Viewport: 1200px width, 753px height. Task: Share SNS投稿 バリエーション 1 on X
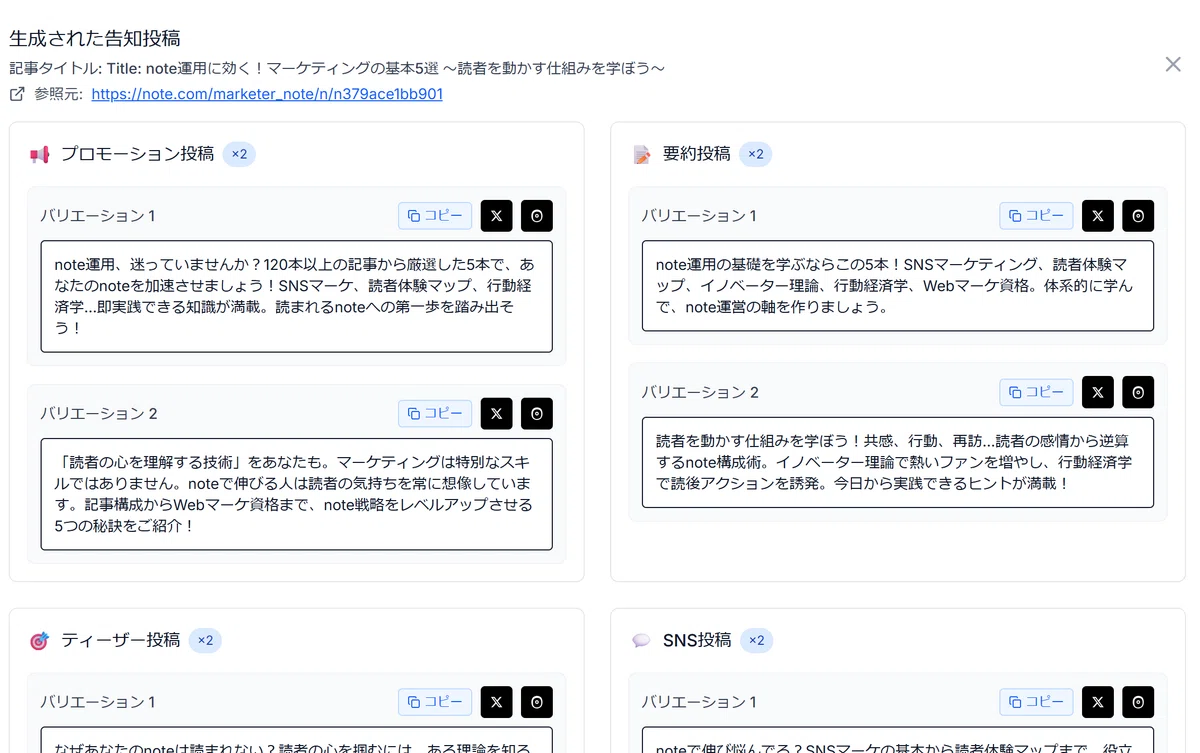click(x=1098, y=702)
